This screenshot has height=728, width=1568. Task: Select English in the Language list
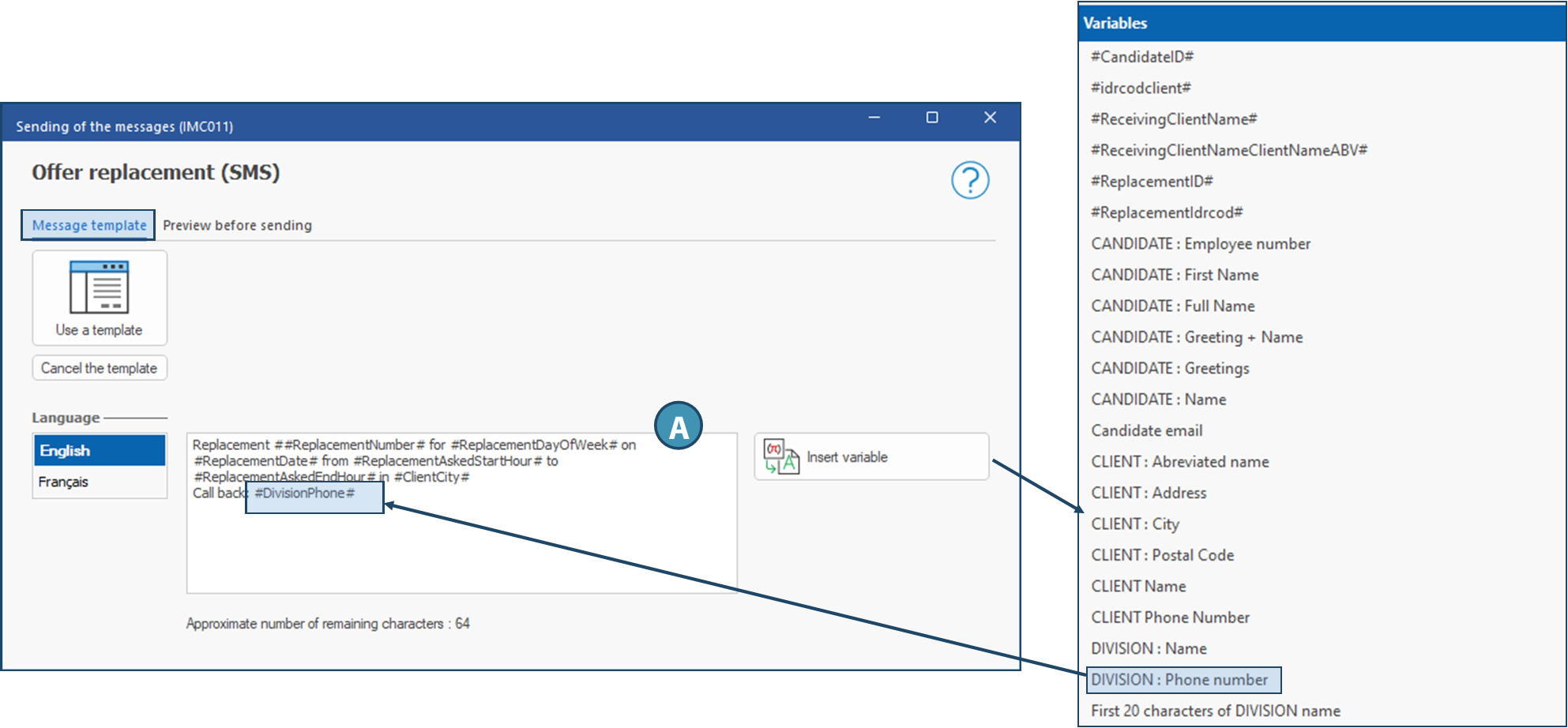click(x=99, y=450)
